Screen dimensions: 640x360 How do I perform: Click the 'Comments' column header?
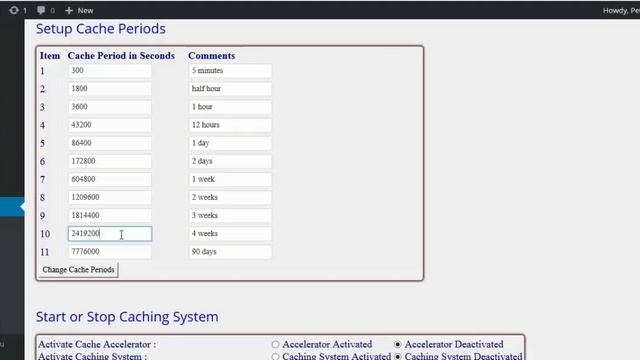tap(211, 56)
